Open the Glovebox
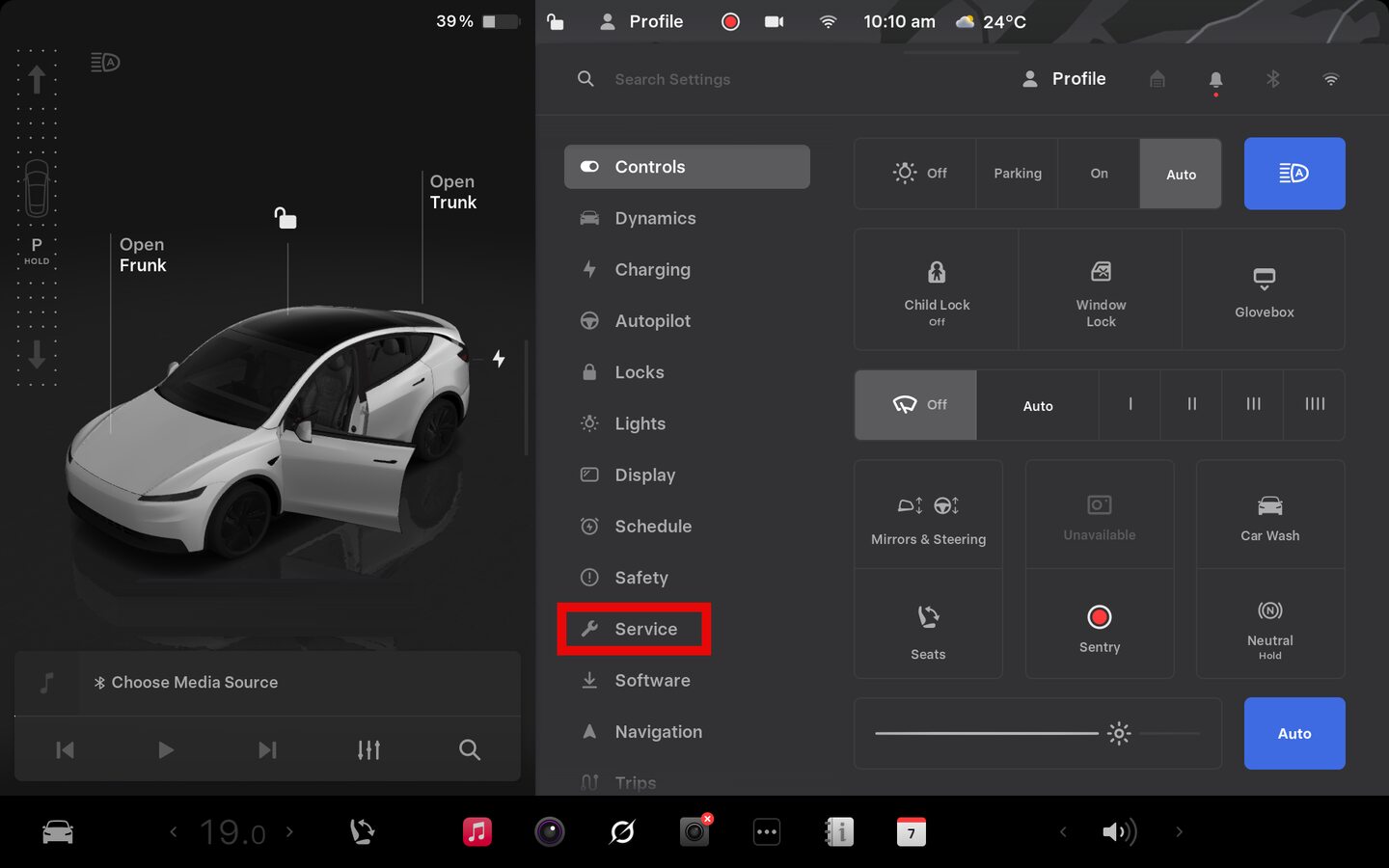1389x868 pixels. coord(1264,289)
